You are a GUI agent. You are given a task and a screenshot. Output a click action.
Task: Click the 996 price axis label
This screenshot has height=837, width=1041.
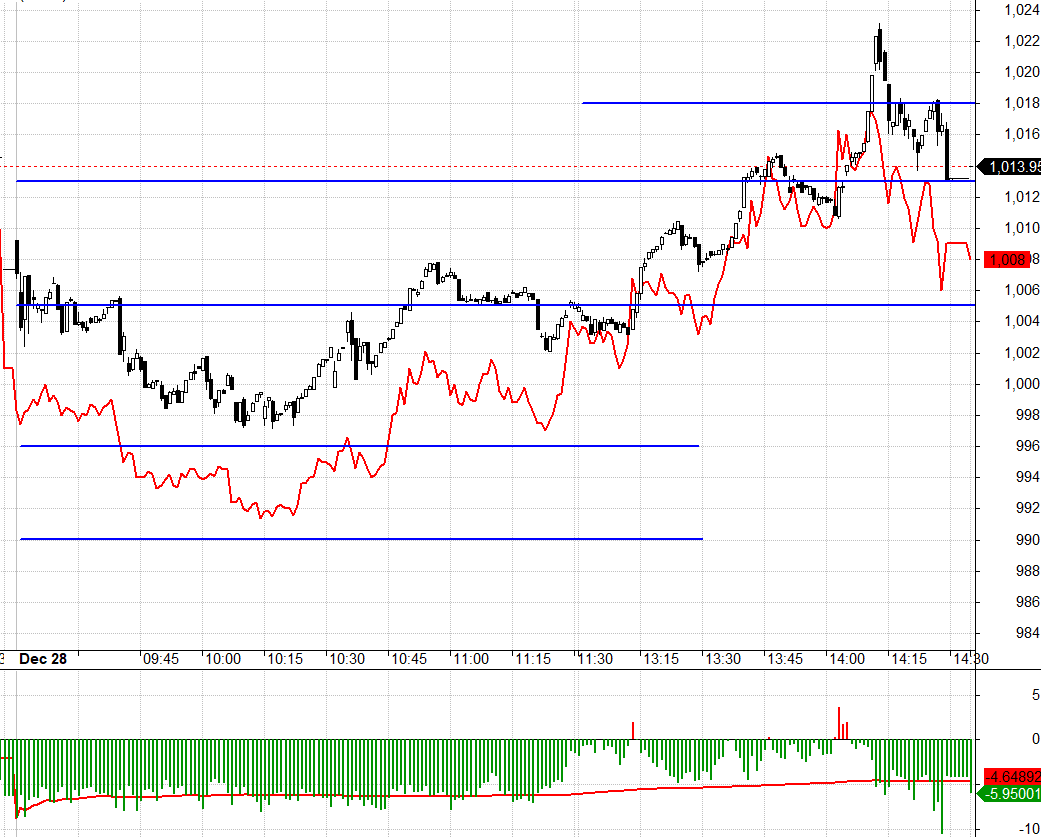coord(1028,446)
